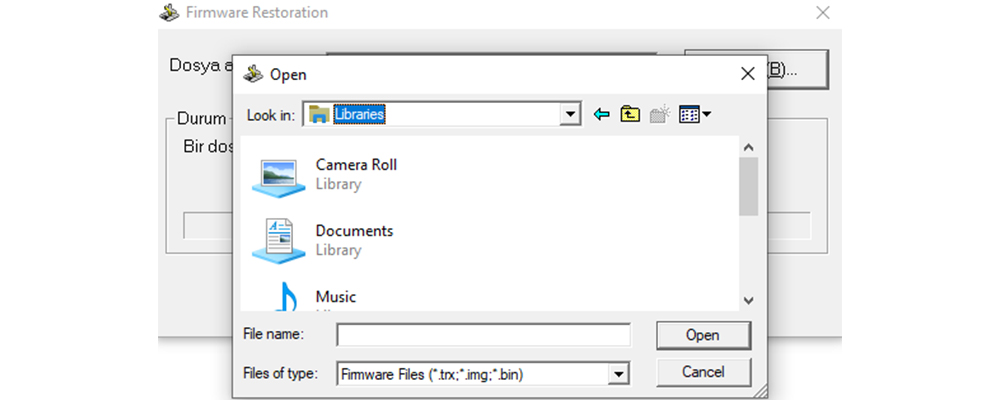Click the Firmware Restoration title icon
Viewport: 1000px width, 400px height.
(x=169, y=13)
